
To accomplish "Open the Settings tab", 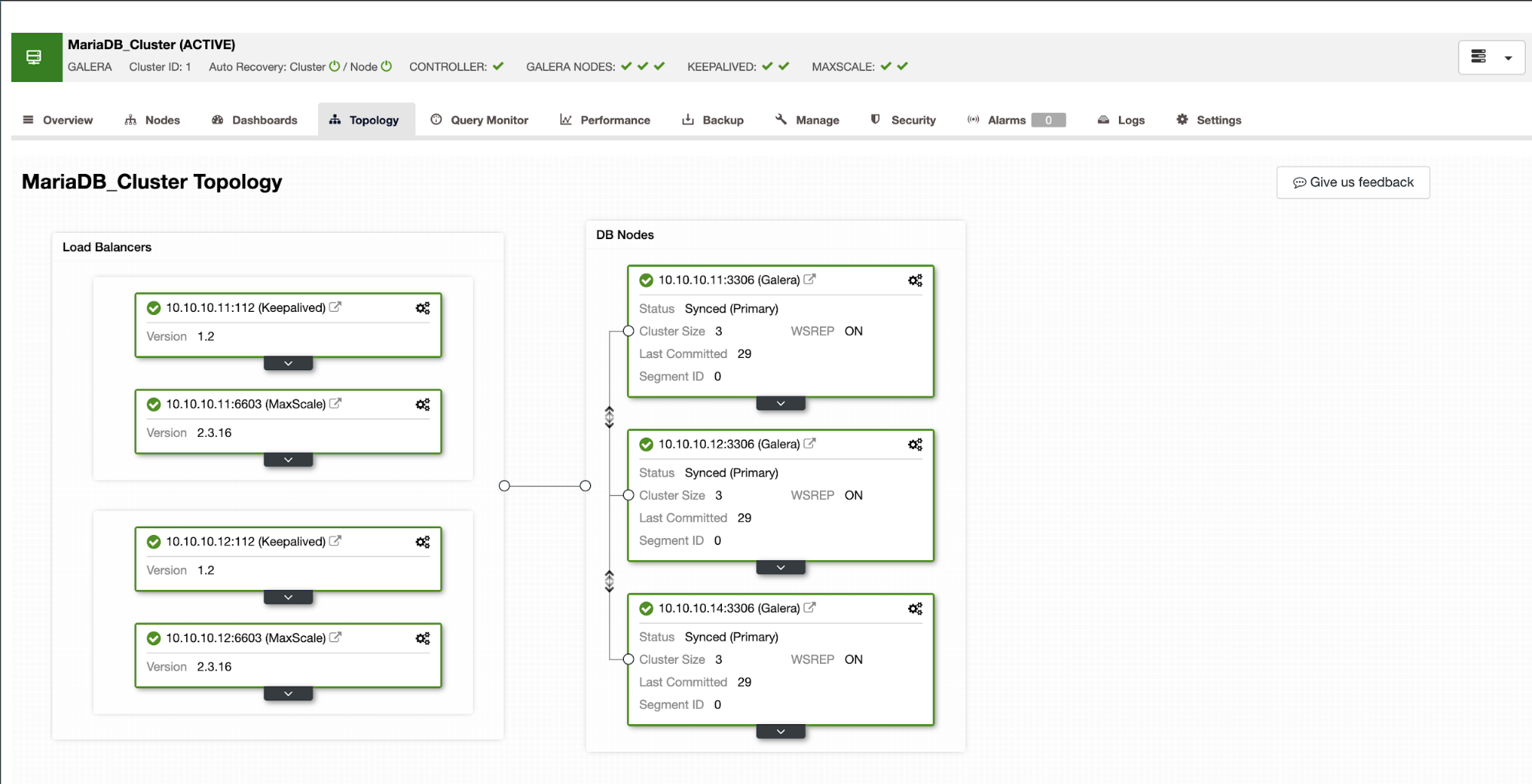I will [1209, 120].
